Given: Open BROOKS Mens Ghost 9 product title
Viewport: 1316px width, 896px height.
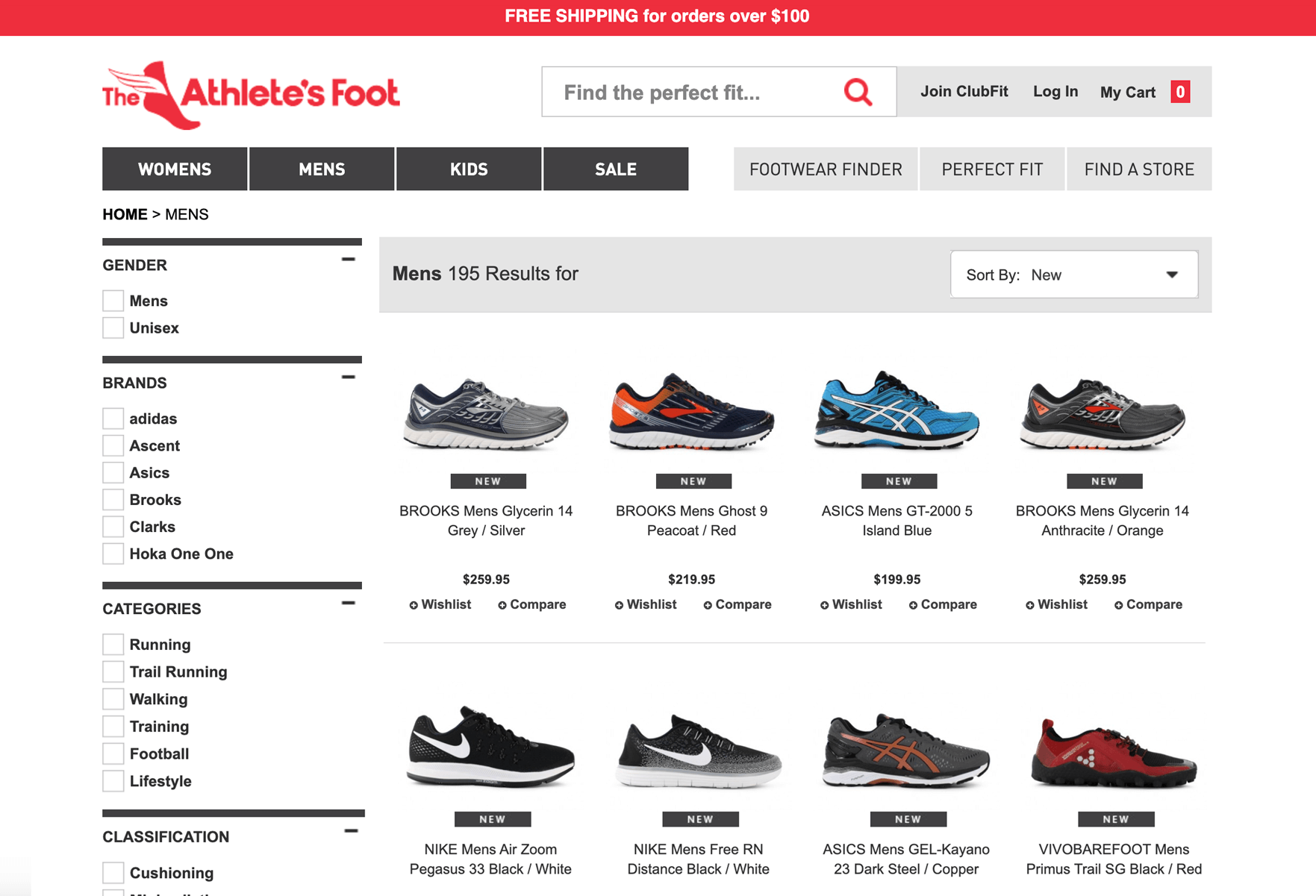Looking at the screenshot, I should (691, 521).
